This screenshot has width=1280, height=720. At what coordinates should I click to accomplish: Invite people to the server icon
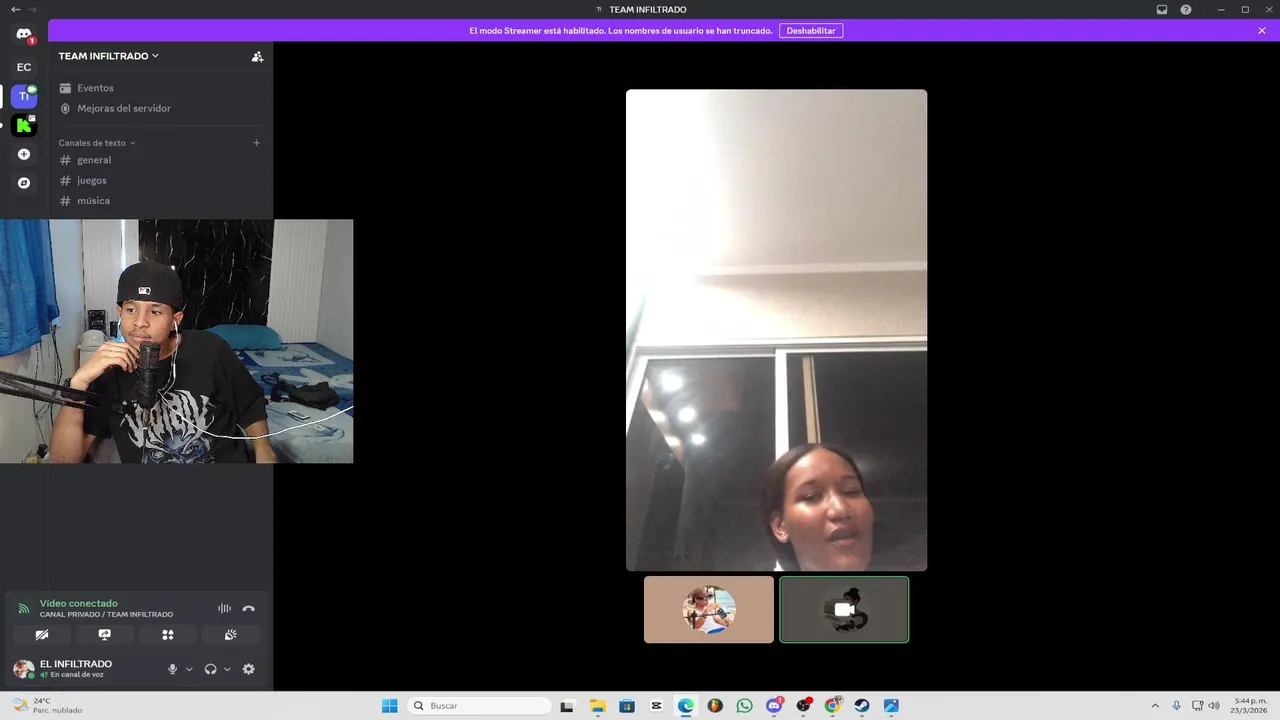click(x=257, y=57)
